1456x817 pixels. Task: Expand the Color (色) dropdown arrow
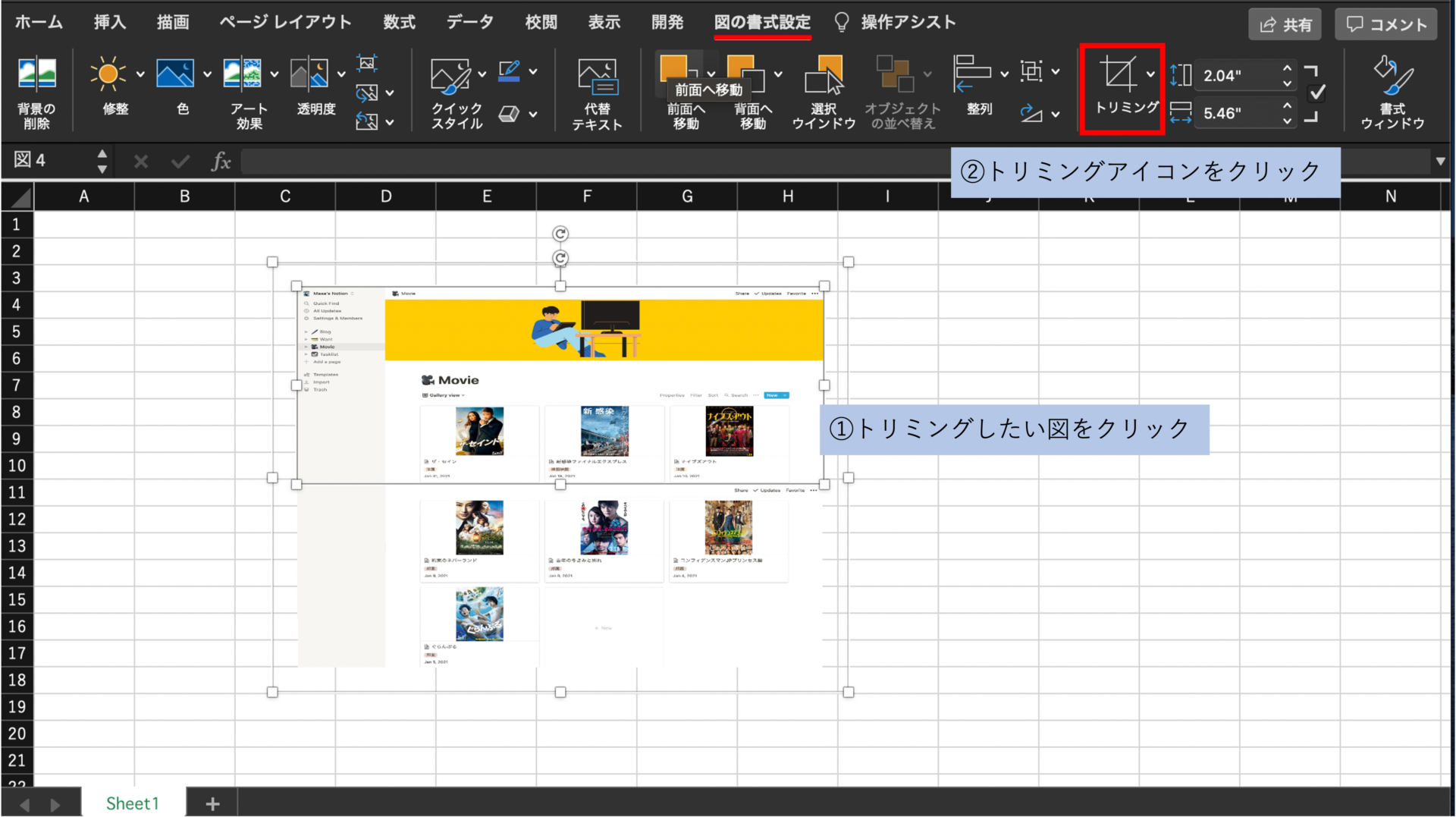[x=207, y=74]
